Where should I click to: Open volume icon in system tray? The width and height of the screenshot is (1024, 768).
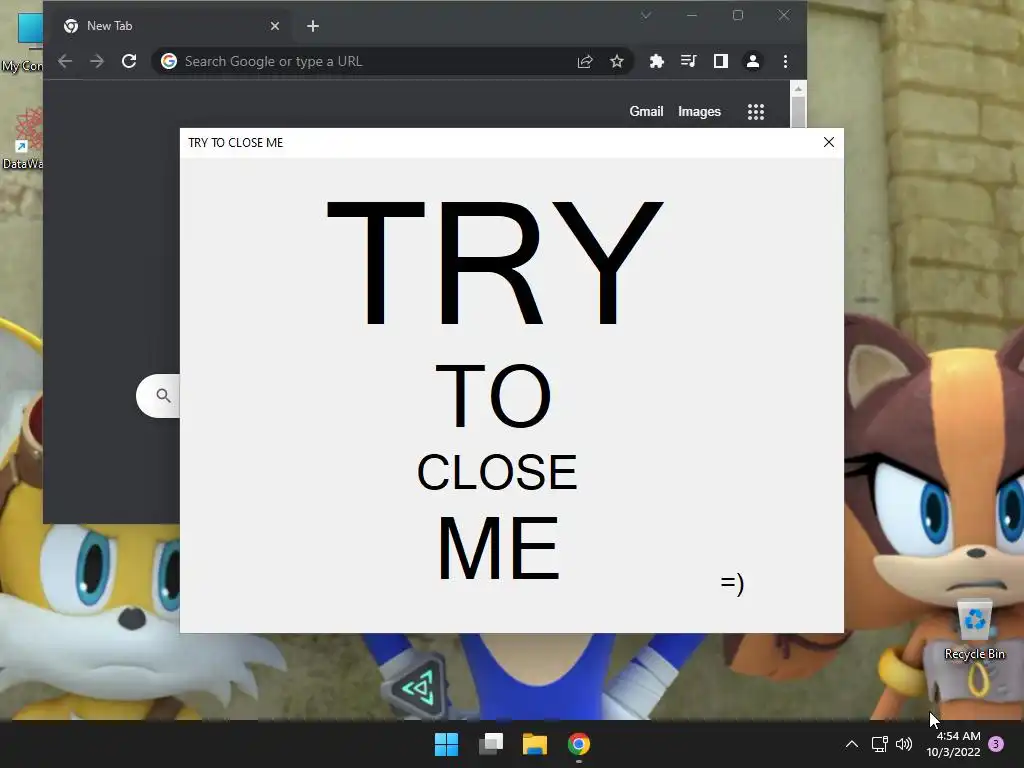[904, 744]
